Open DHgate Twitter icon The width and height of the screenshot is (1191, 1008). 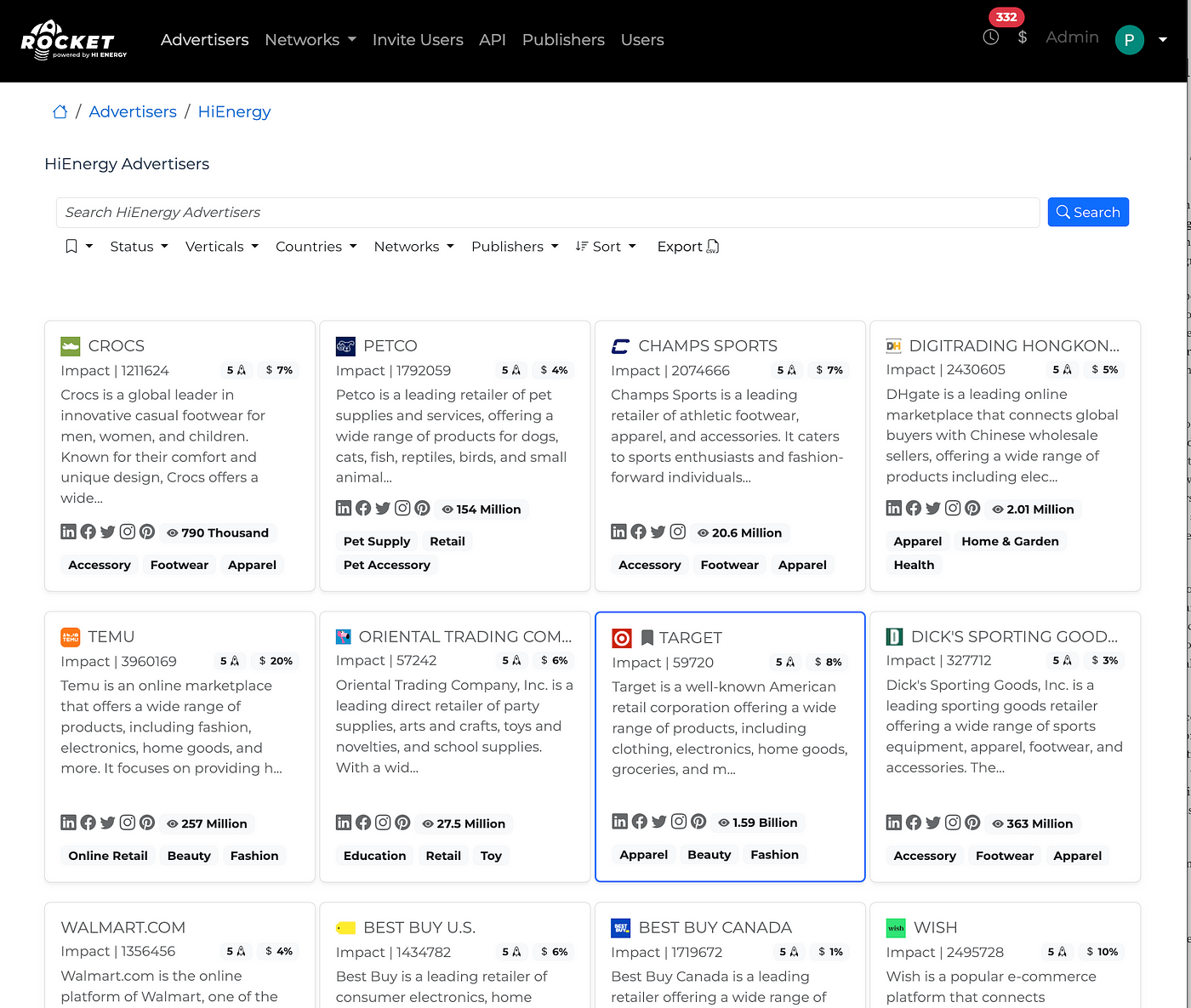(933, 508)
